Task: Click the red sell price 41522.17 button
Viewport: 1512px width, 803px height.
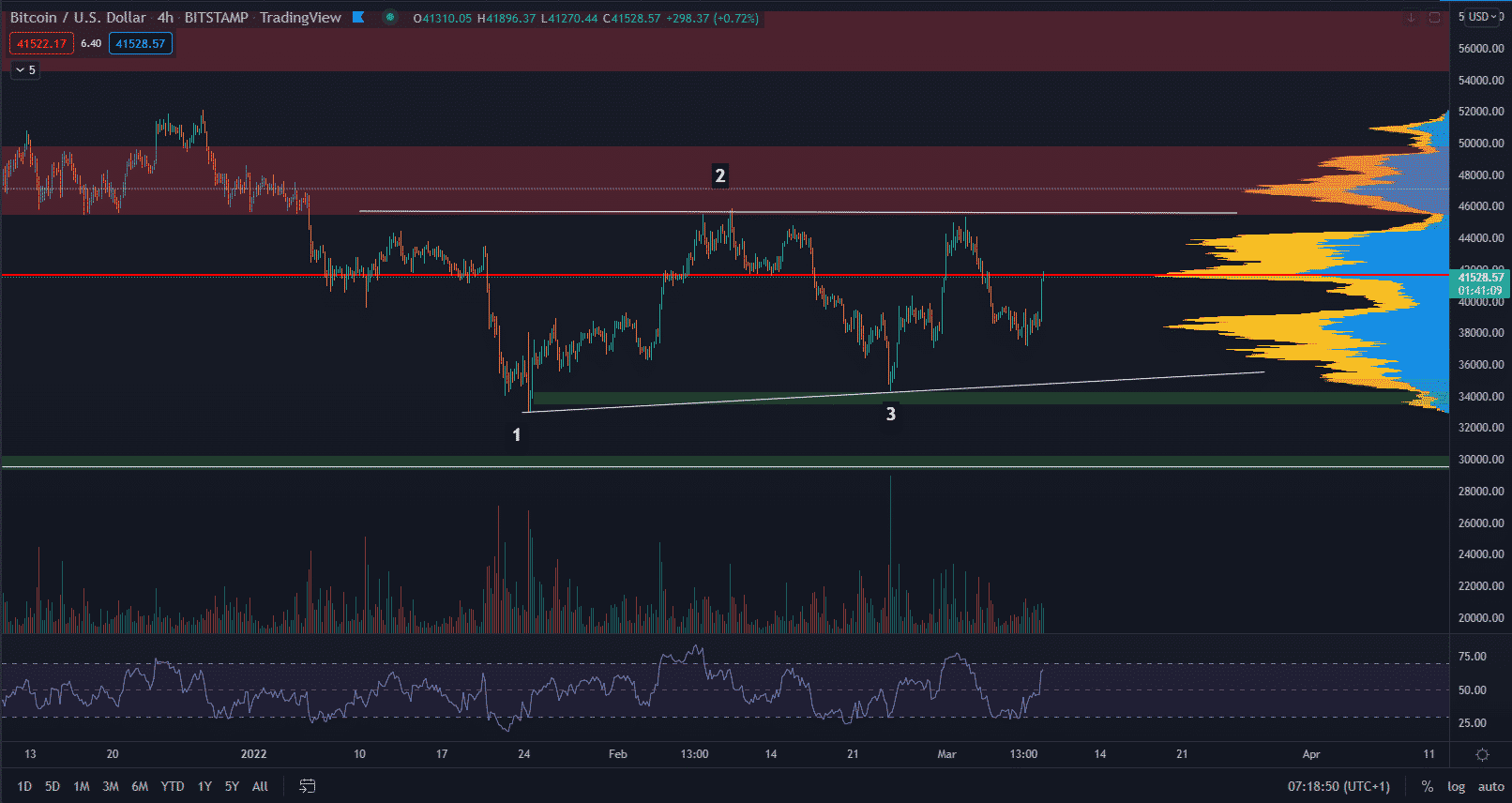Action: (41, 43)
